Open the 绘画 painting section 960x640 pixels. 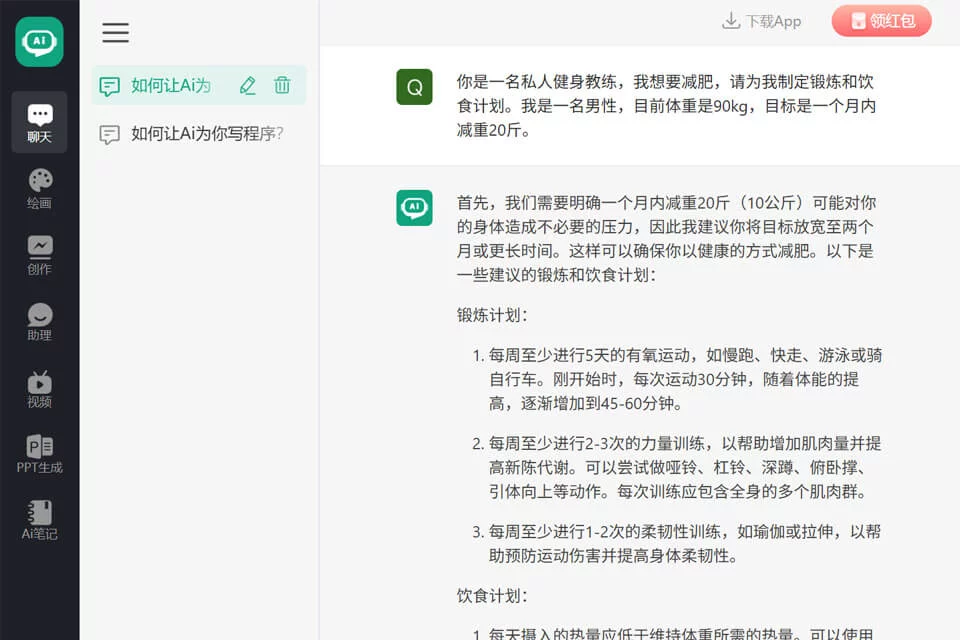[x=39, y=189]
